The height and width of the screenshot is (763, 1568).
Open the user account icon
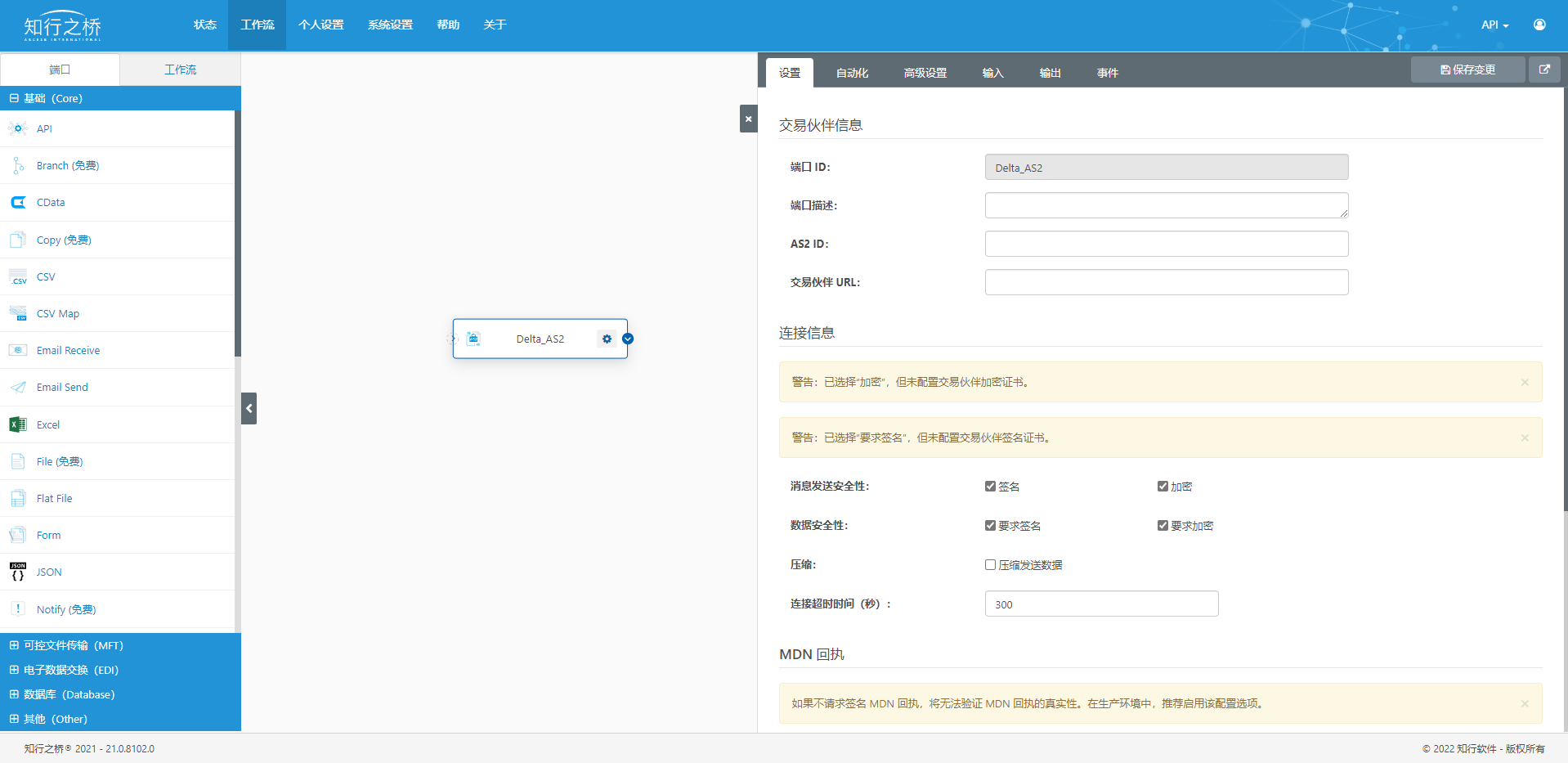coord(1539,25)
